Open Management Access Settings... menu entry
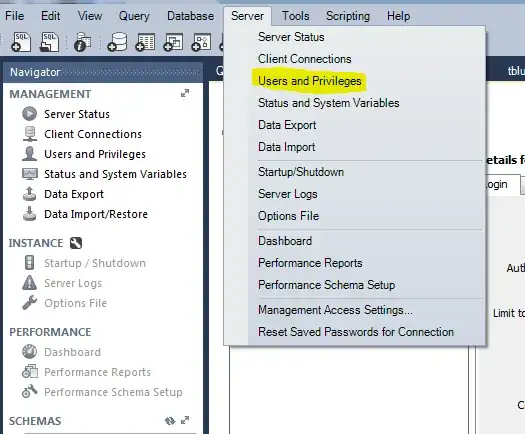525x434 pixels. 335,310
